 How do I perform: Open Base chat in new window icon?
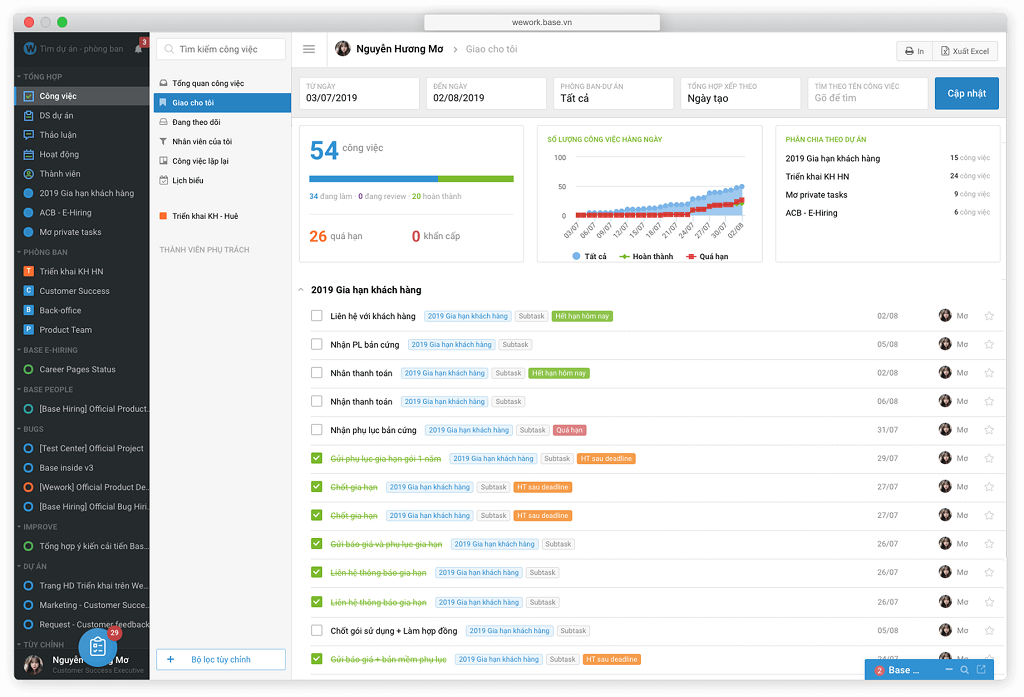click(x=981, y=670)
